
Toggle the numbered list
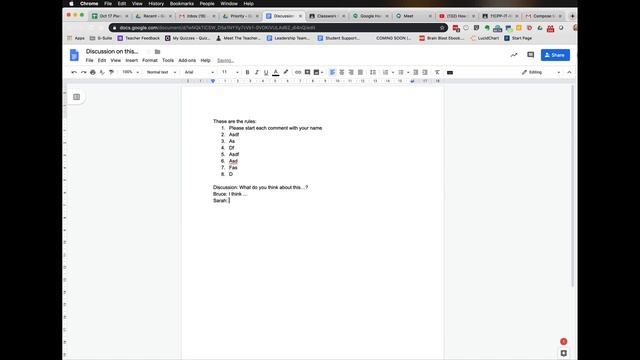[385, 72]
